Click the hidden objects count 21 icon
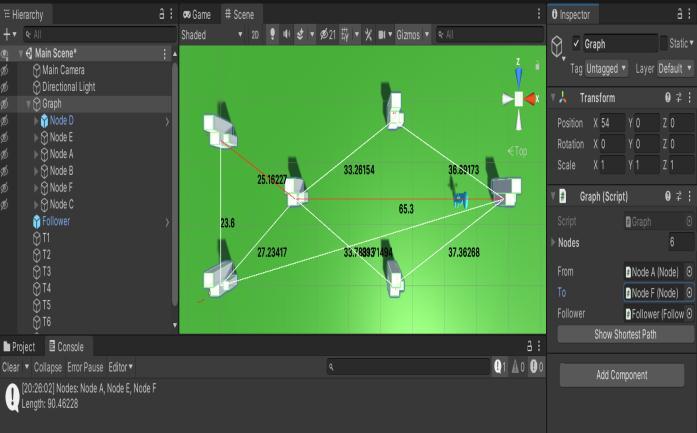The height and width of the screenshot is (433, 697). click(328, 35)
